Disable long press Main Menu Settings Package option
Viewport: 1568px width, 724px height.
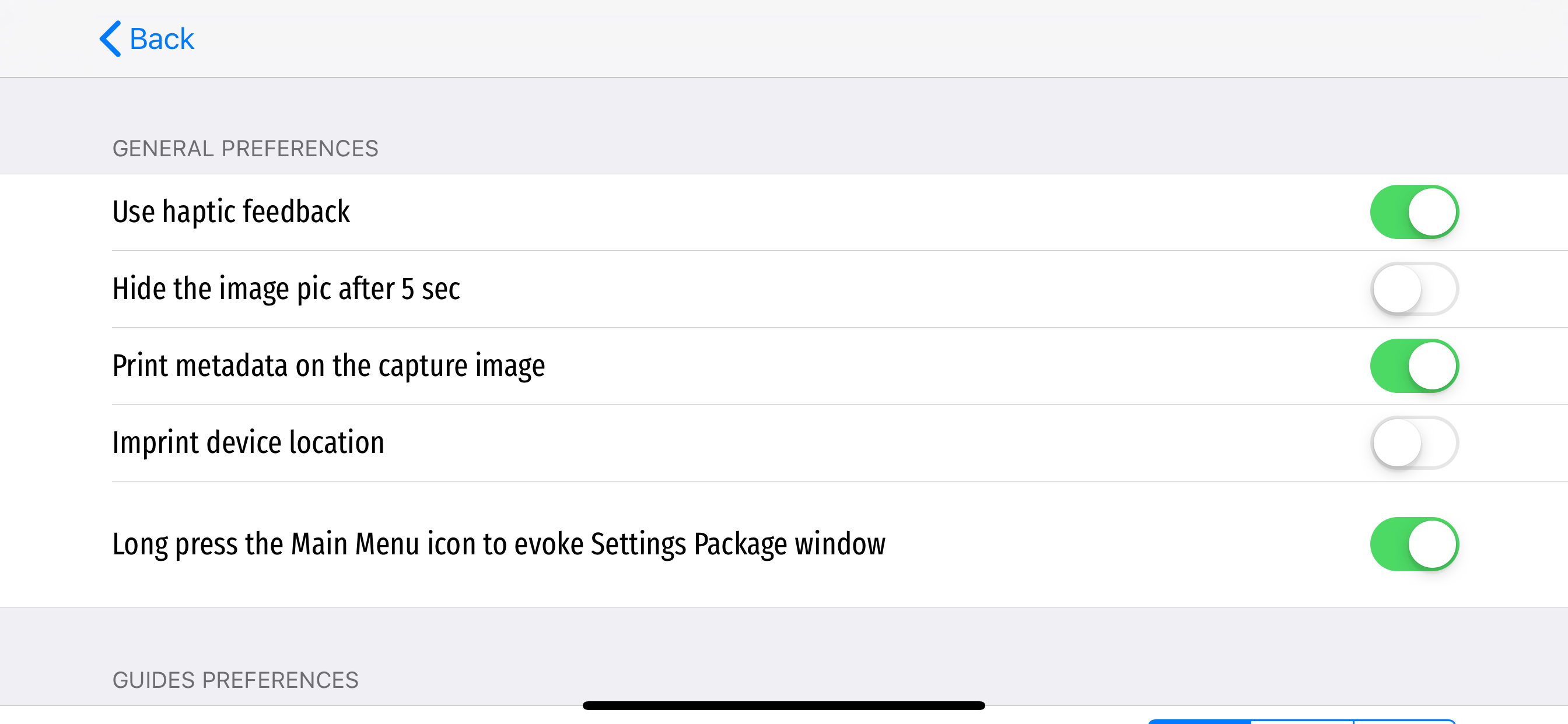(x=1413, y=544)
